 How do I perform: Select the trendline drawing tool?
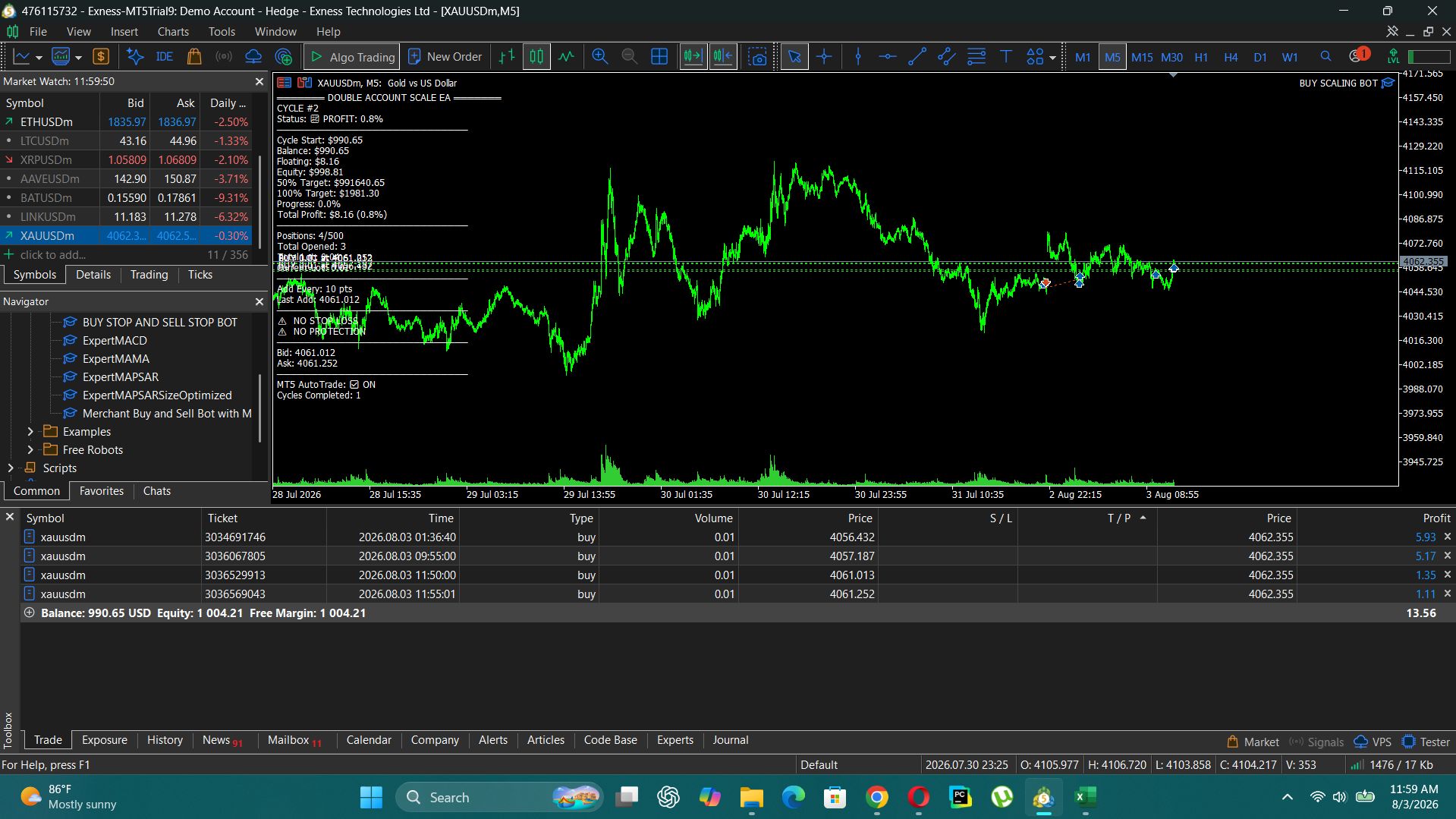click(x=917, y=57)
